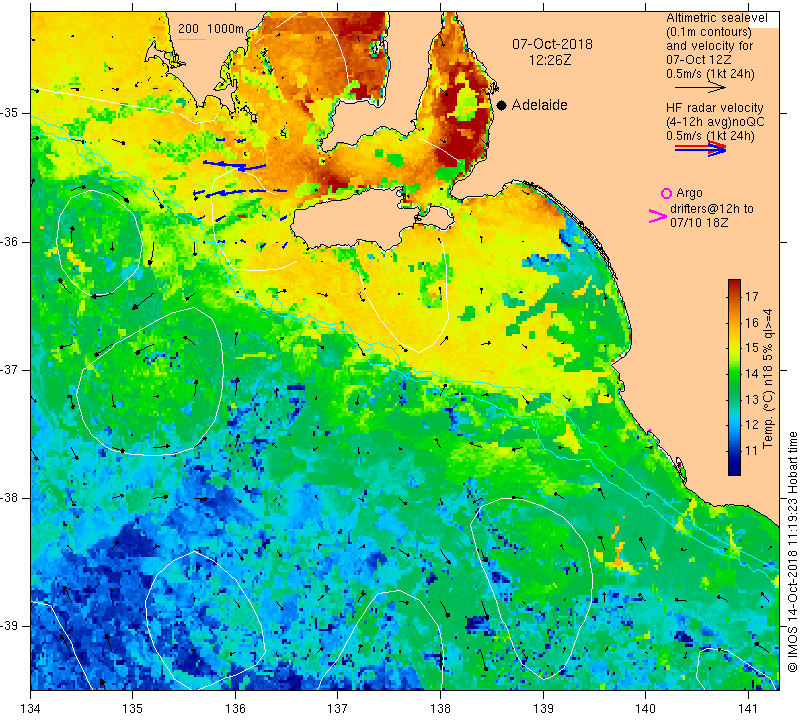
Task: Click the '07-Oct 12Z' legend line
Action: pyautogui.click(x=698, y=60)
